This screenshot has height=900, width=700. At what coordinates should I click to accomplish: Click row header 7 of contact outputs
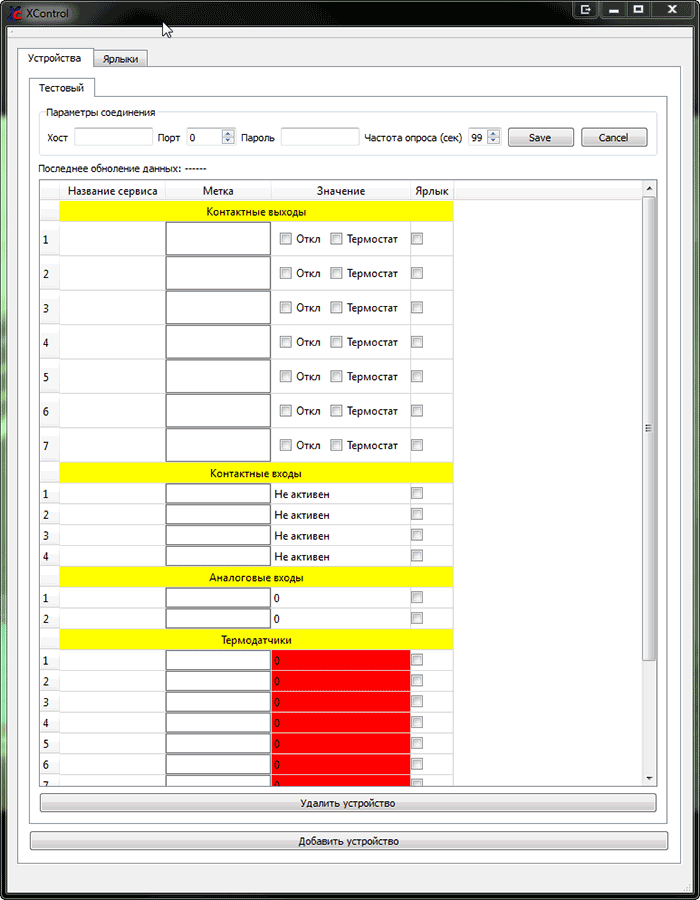tap(49, 445)
